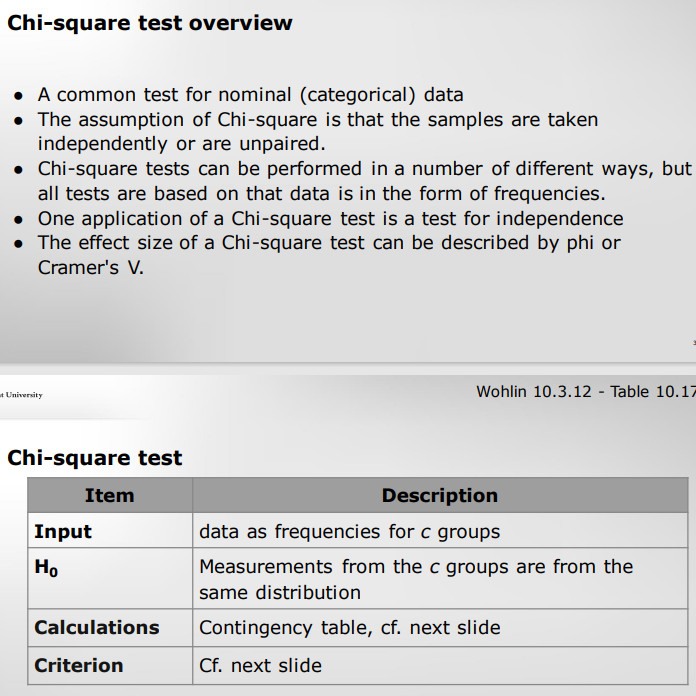Click the small slide number at right edge
The height and width of the screenshot is (696, 696).
(x=693, y=342)
